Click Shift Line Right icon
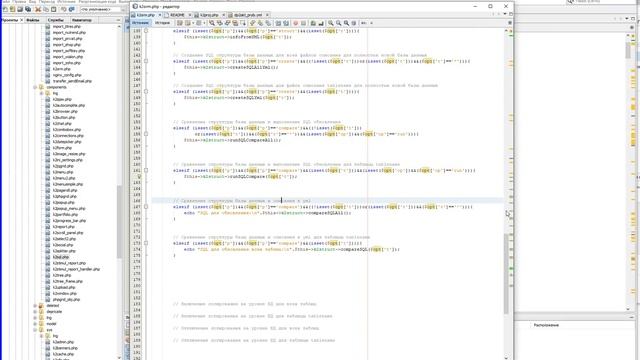 [x=286, y=23]
